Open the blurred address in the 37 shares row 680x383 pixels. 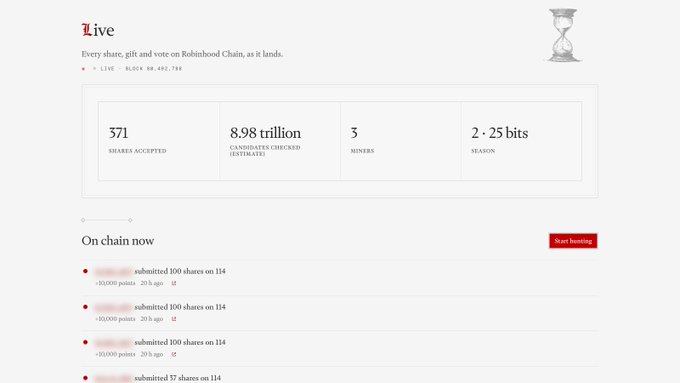tap(113, 378)
